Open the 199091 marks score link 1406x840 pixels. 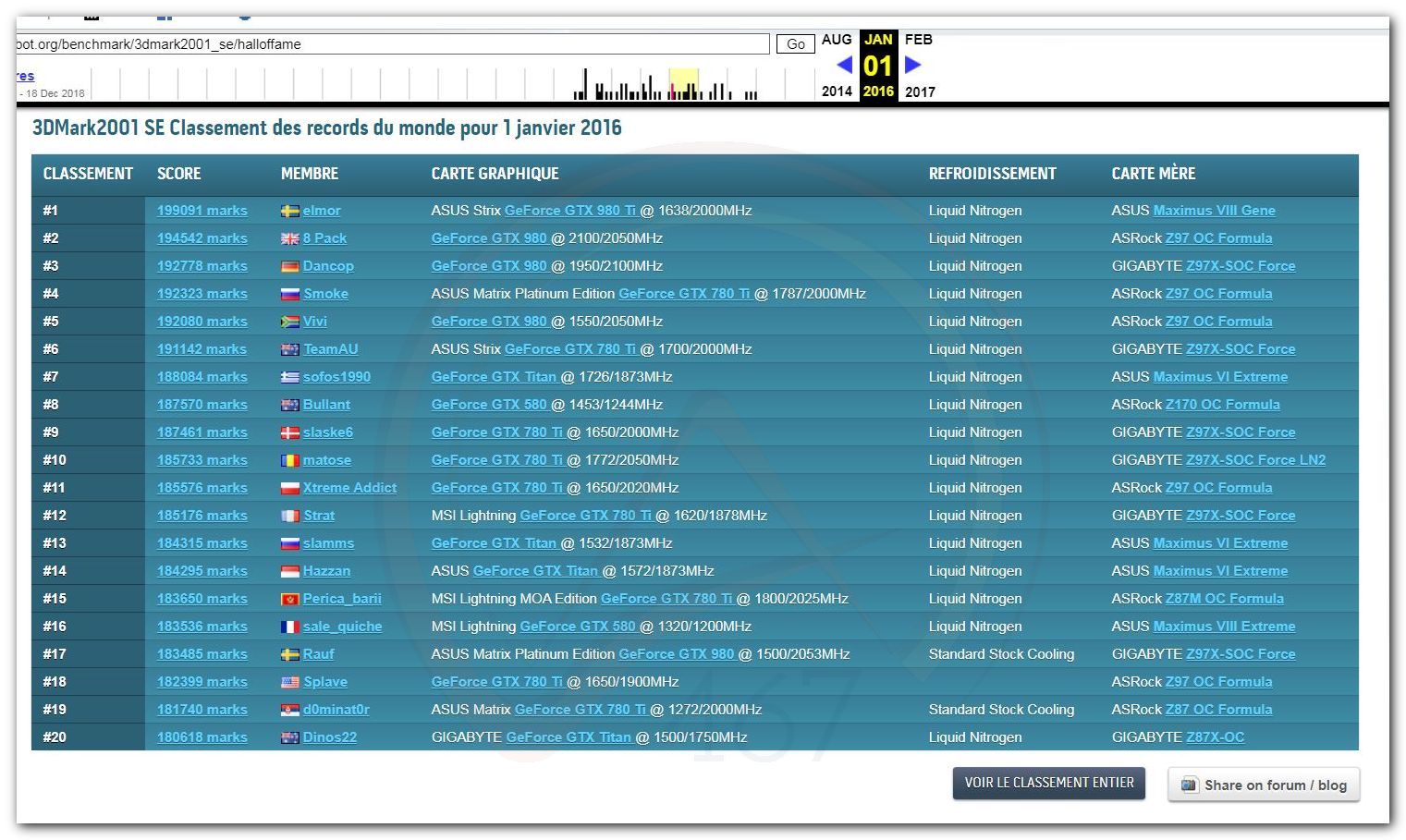coord(202,211)
